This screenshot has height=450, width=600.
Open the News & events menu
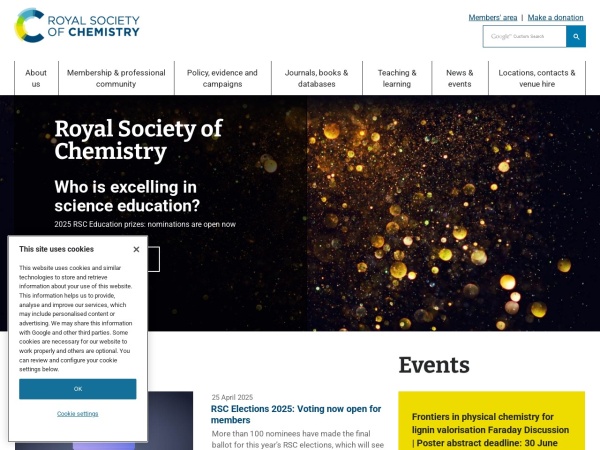coord(460,78)
